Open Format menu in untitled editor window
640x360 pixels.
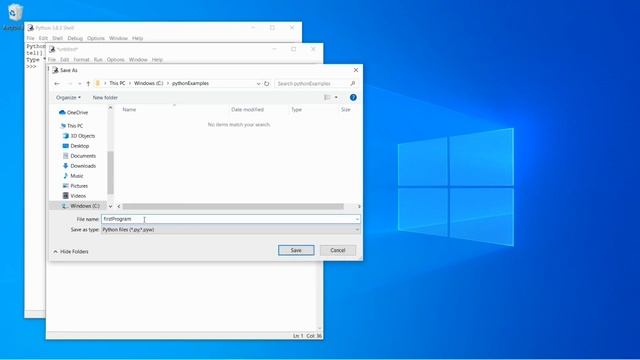point(81,60)
